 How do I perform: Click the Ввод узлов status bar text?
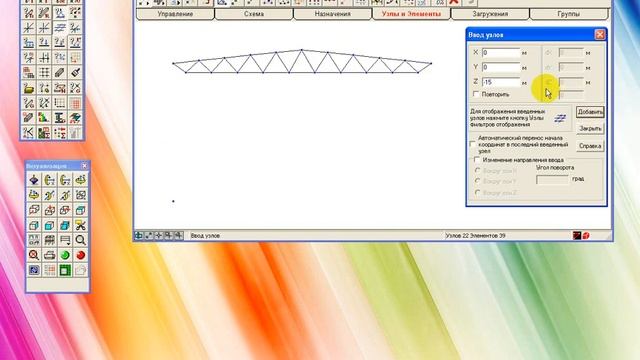pyautogui.click(x=205, y=236)
